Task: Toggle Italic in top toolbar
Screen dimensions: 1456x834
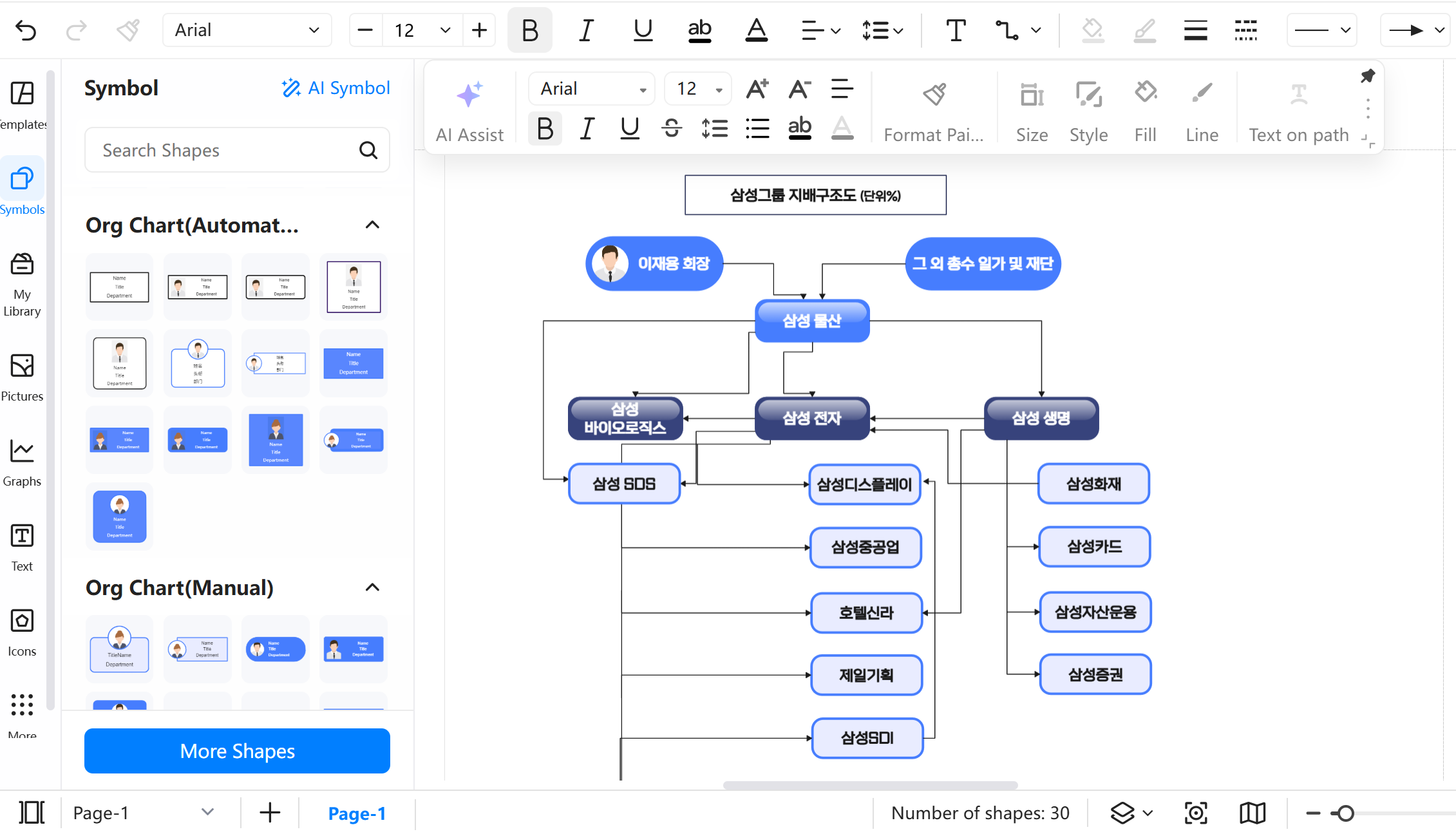Action: (x=585, y=30)
